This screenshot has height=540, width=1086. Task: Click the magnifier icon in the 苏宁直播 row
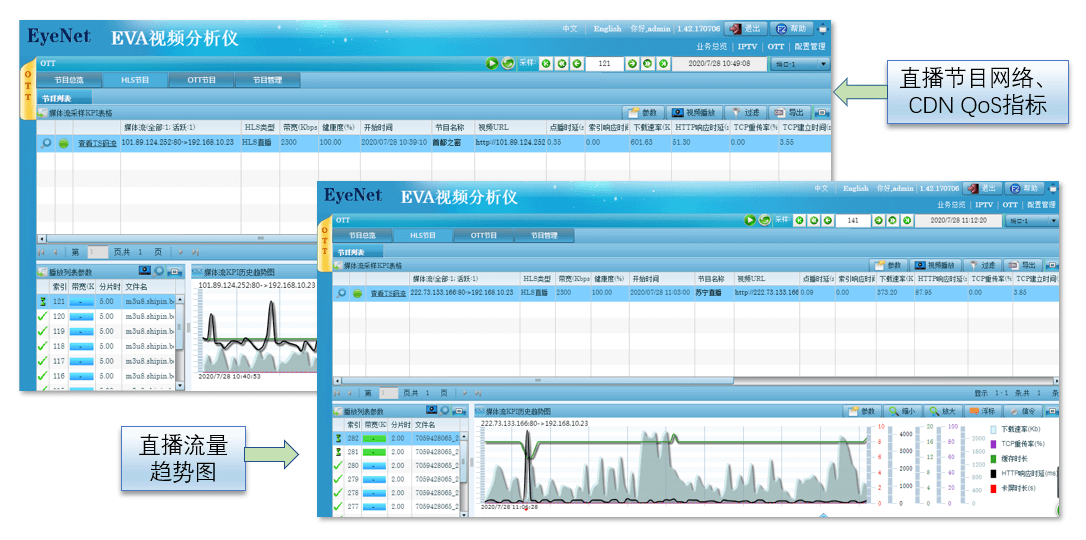point(342,293)
